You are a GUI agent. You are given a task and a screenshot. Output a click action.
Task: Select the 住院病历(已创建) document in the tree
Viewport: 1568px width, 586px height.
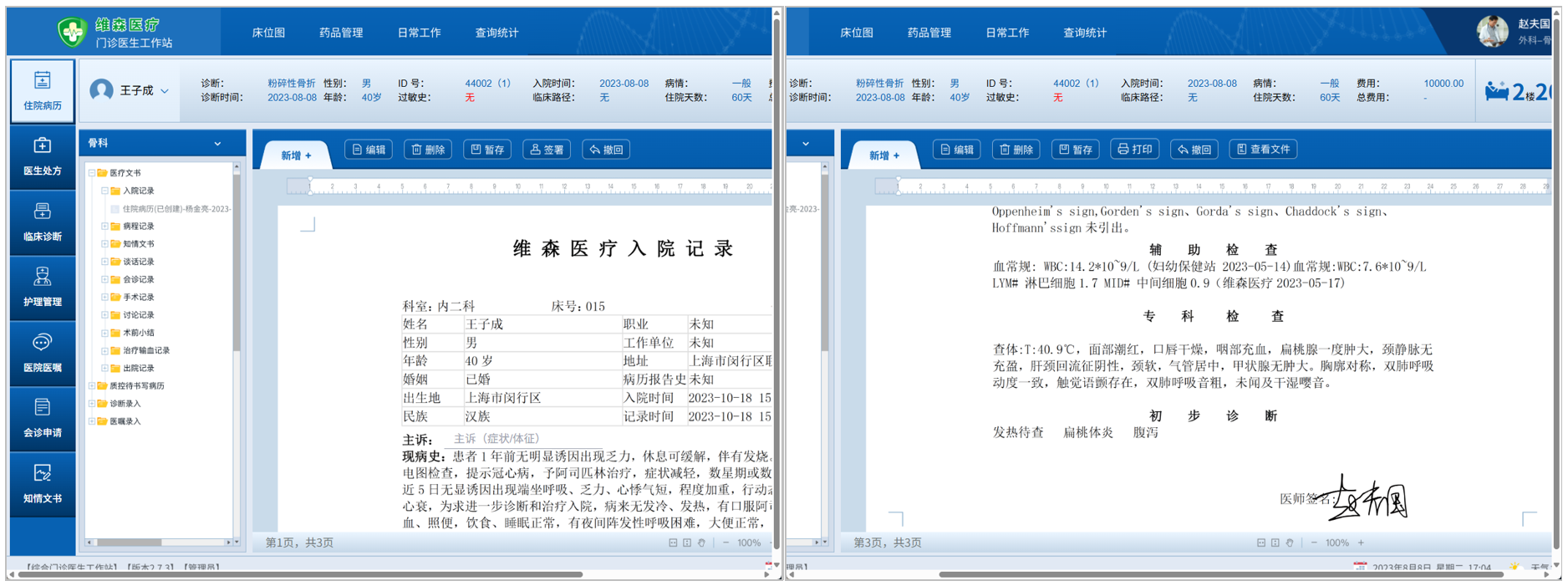176,209
